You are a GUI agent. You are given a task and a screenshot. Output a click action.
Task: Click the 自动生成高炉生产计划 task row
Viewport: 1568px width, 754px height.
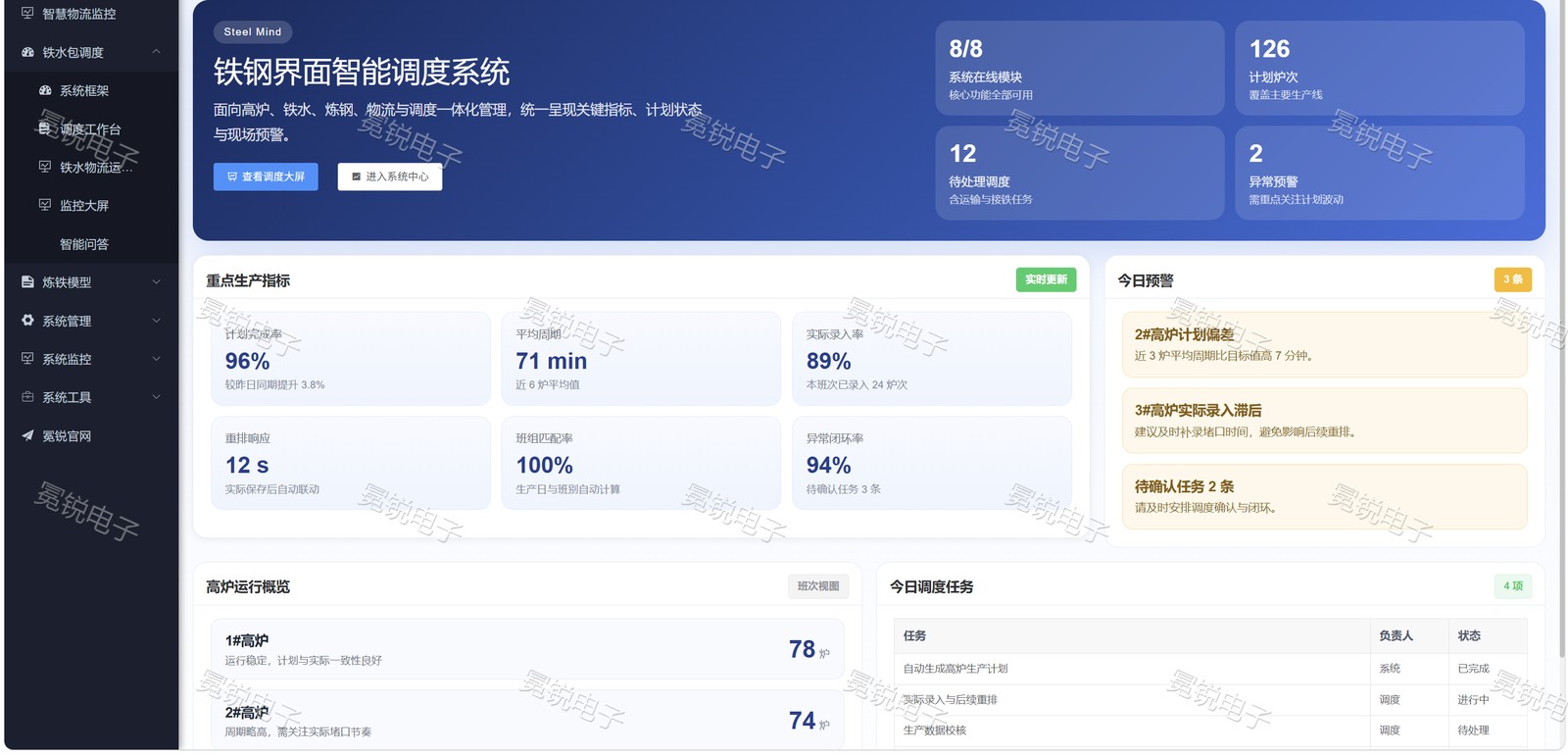tap(1210, 669)
